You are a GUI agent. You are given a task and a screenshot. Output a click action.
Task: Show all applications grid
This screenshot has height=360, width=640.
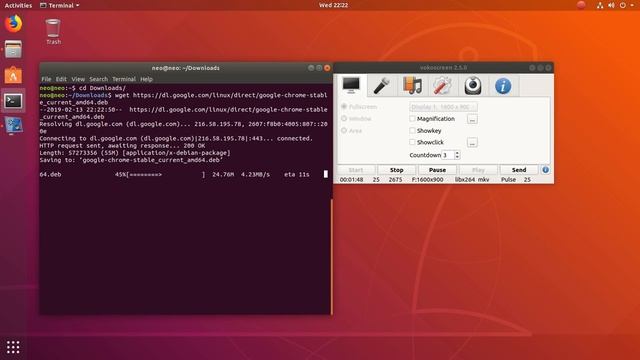coord(13,347)
